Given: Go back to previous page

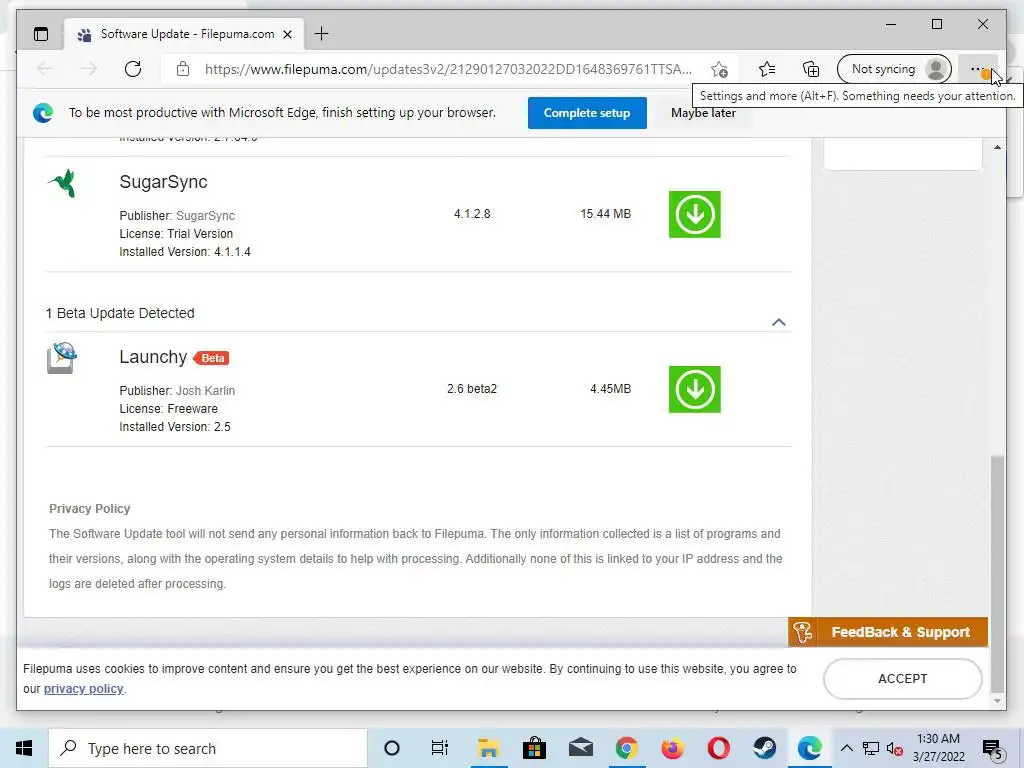Looking at the screenshot, I should point(44,69).
